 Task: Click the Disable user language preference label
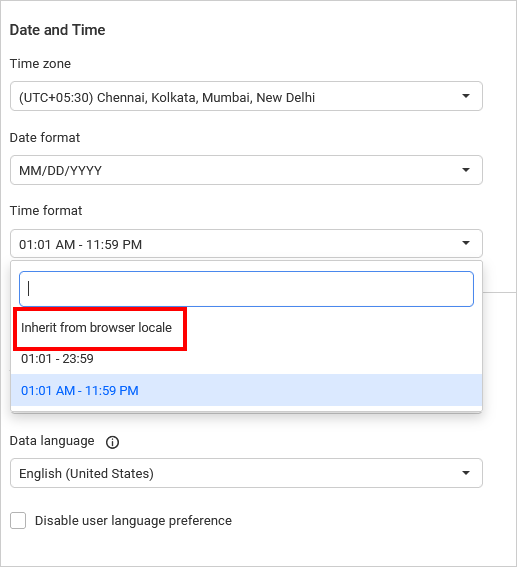(x=133, y=521)
